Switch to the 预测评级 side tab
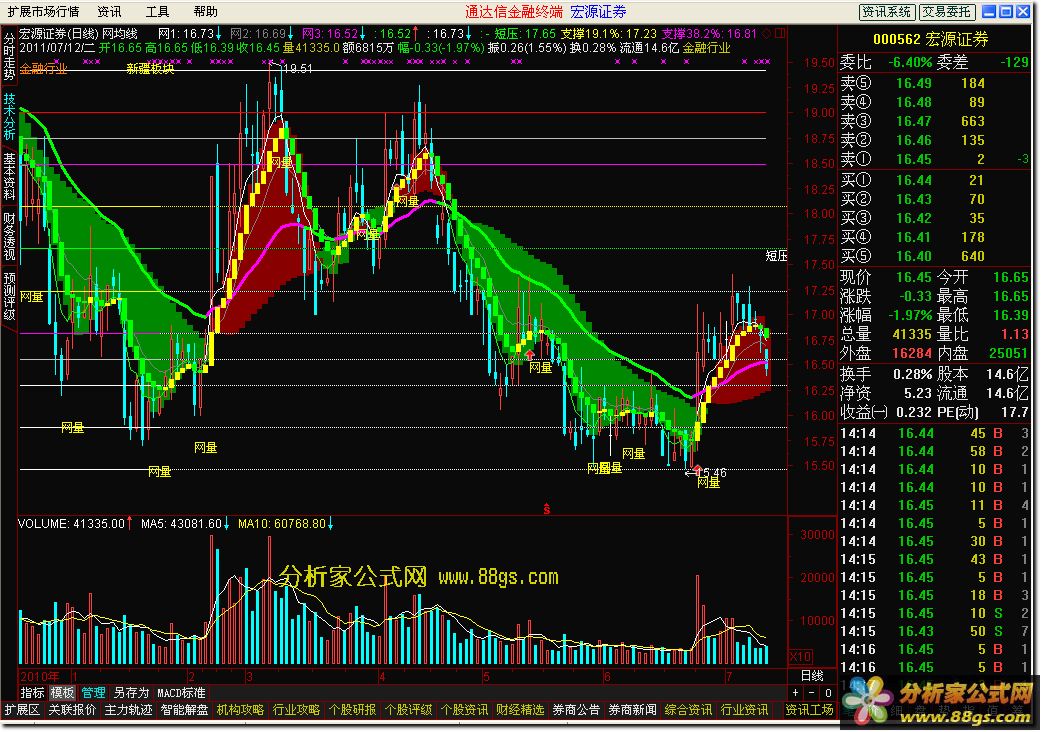The image size is (1042, 732). point(9,296)
